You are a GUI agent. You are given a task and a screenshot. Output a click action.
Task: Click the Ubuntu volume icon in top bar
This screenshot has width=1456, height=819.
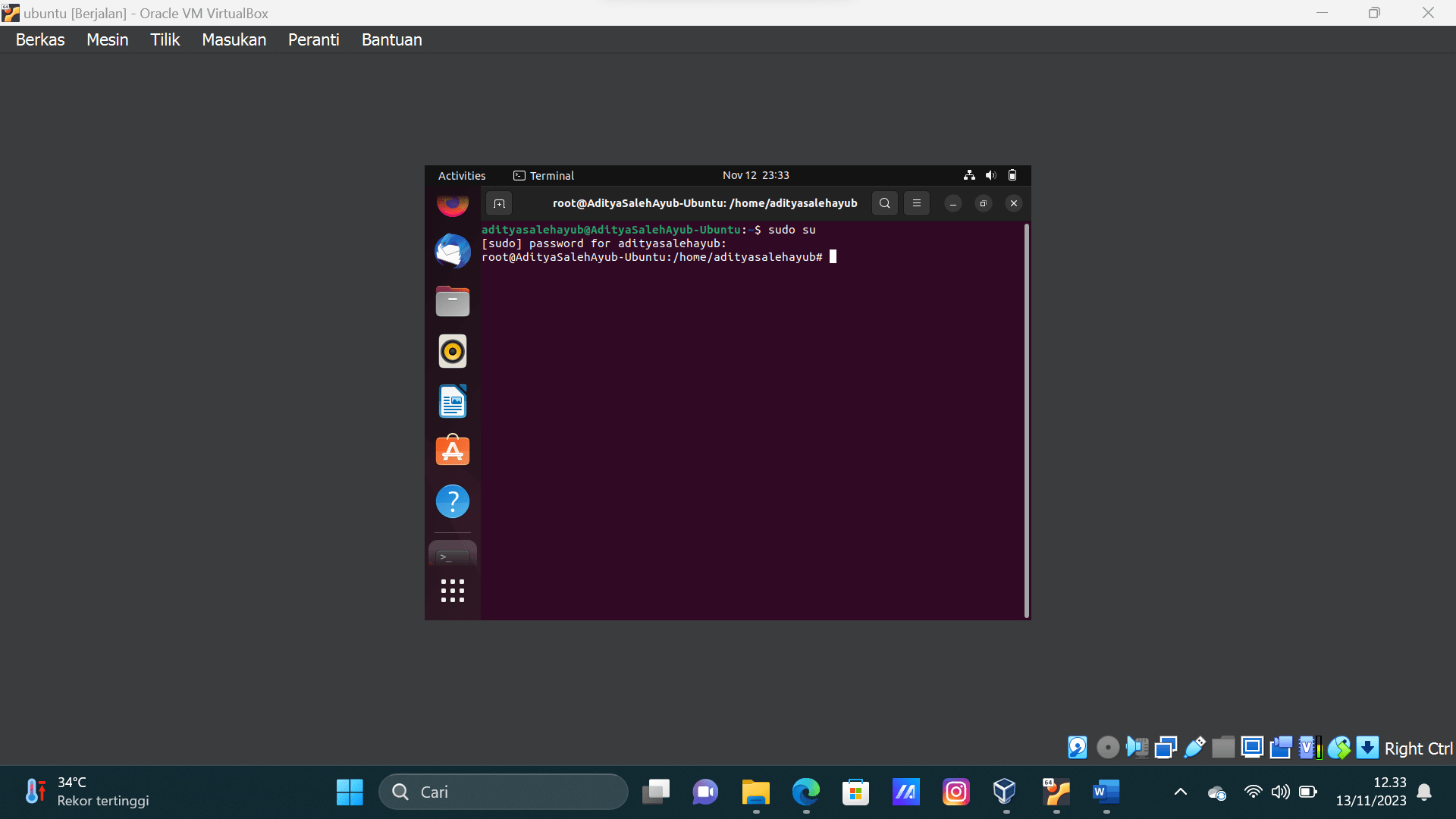[990, 175]
